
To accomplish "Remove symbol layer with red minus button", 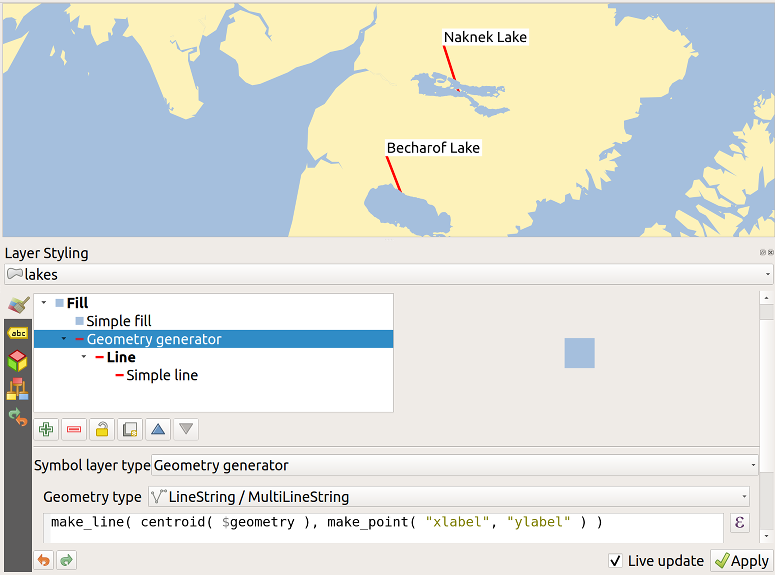I will pos(74,430).
